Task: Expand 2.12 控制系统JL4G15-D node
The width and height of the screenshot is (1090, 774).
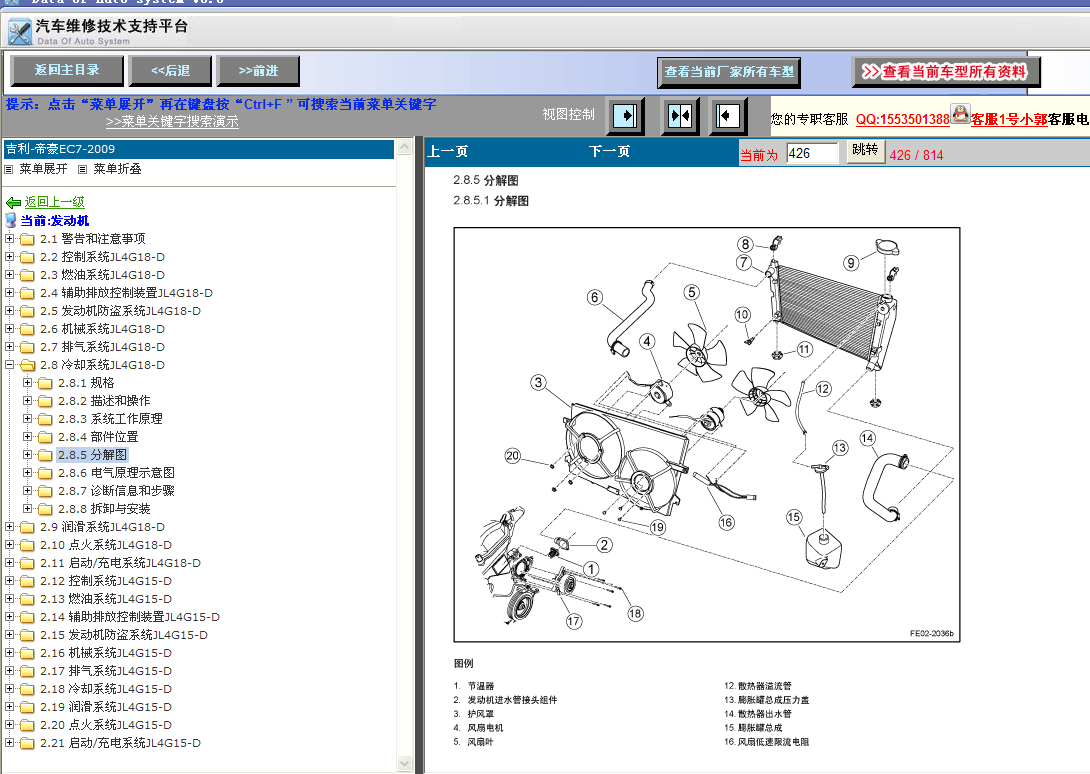Action: [x=10, y=581]
